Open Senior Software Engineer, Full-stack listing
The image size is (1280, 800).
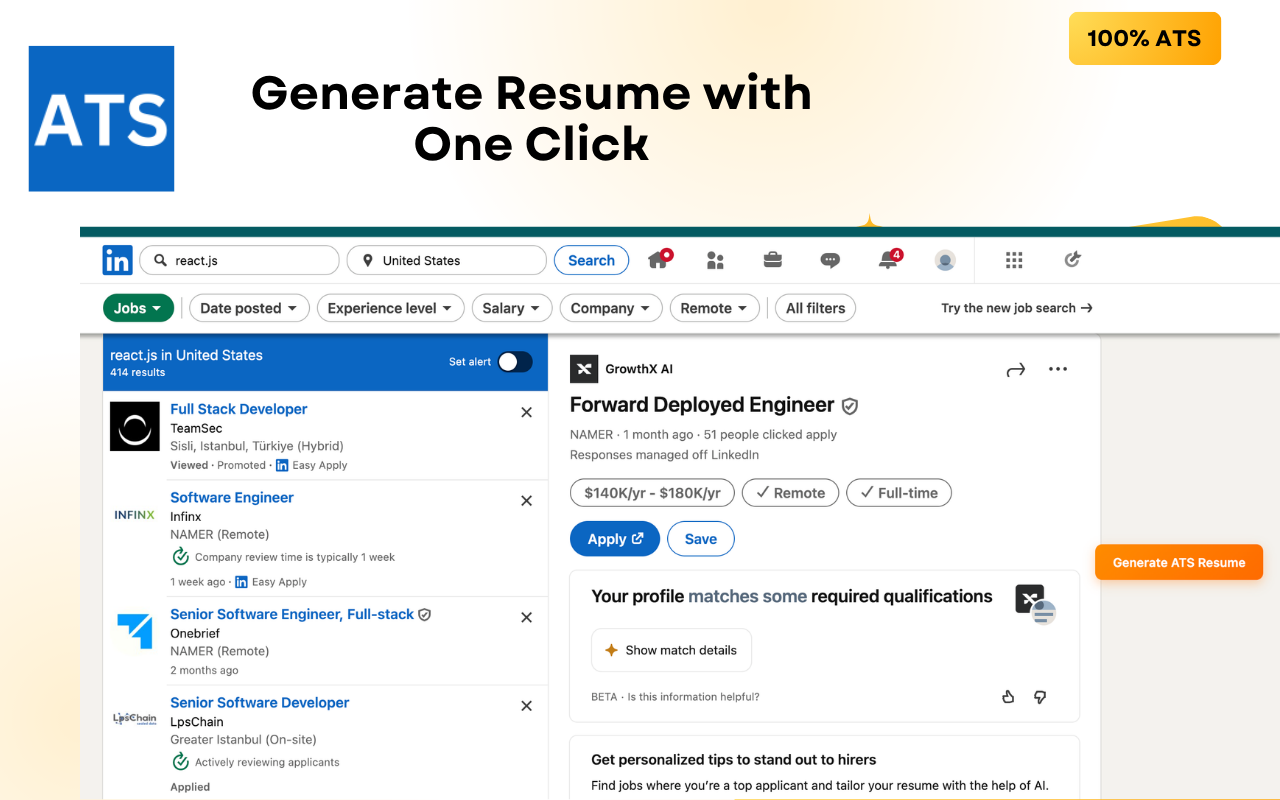[292, 614]
